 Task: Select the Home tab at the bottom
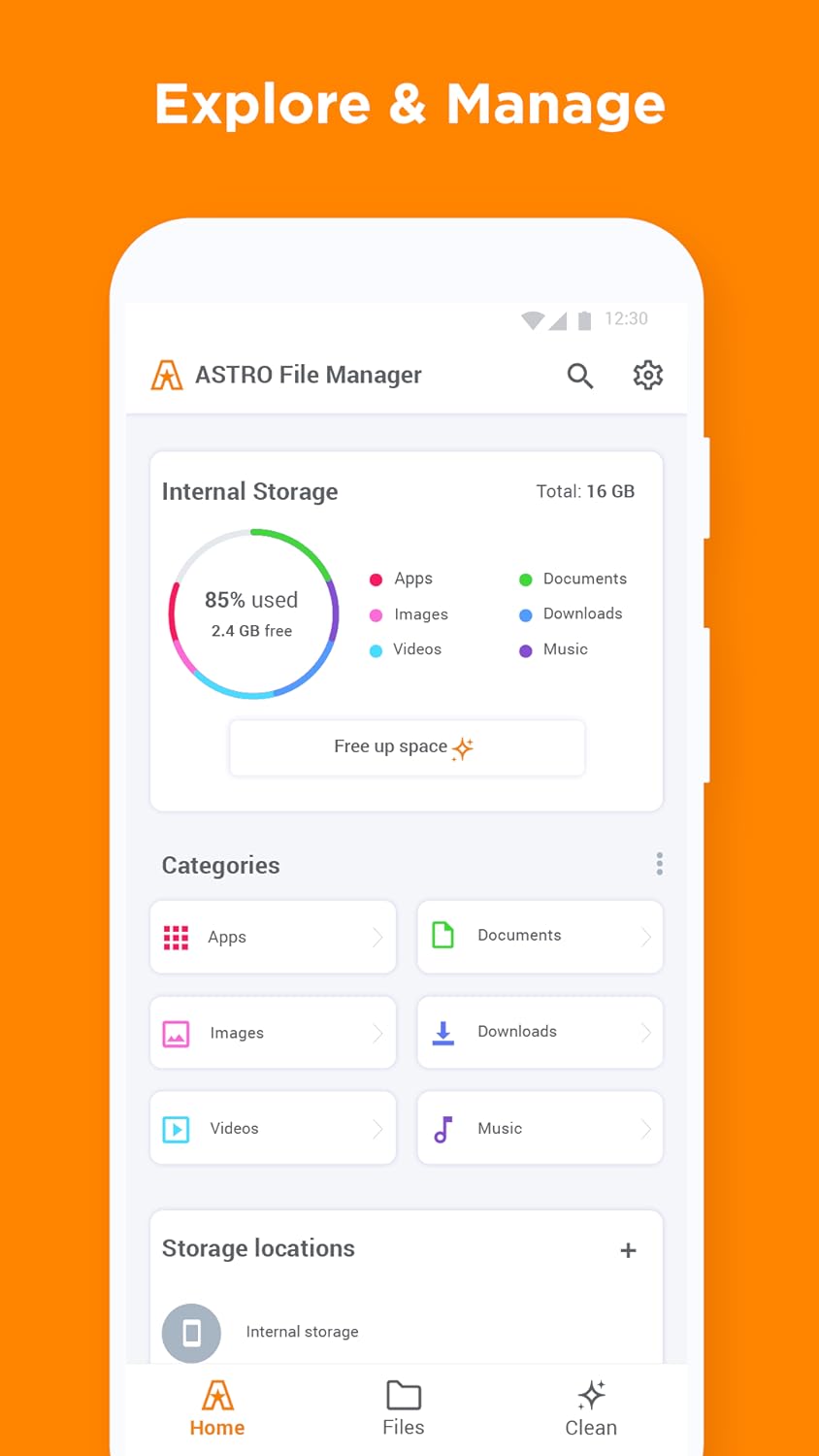coord(216,1409)
